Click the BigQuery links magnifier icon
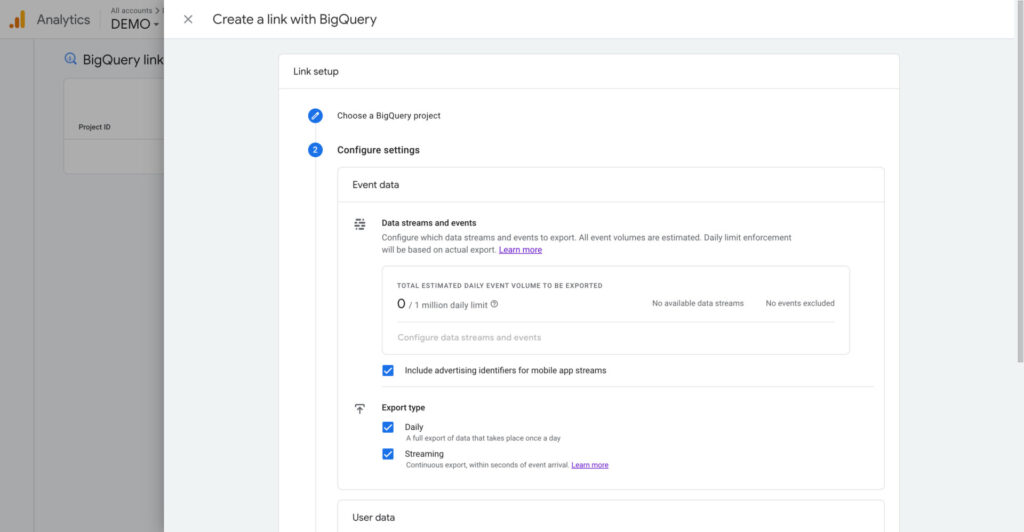The height and width of the screenshot is (532, 1024). 71,59
